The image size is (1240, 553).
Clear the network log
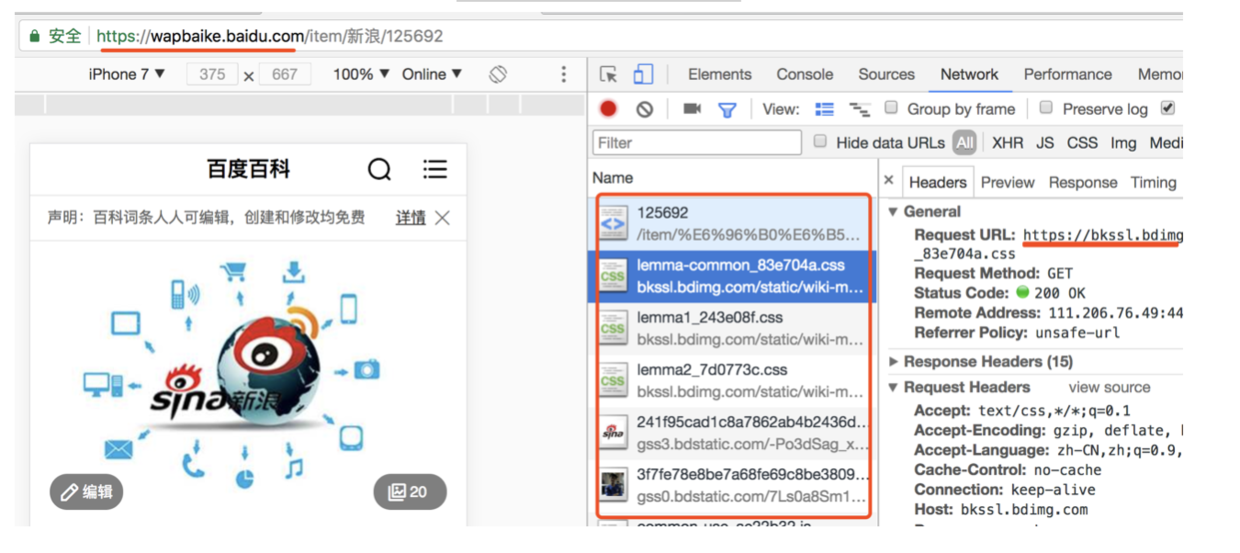(645, 109)
